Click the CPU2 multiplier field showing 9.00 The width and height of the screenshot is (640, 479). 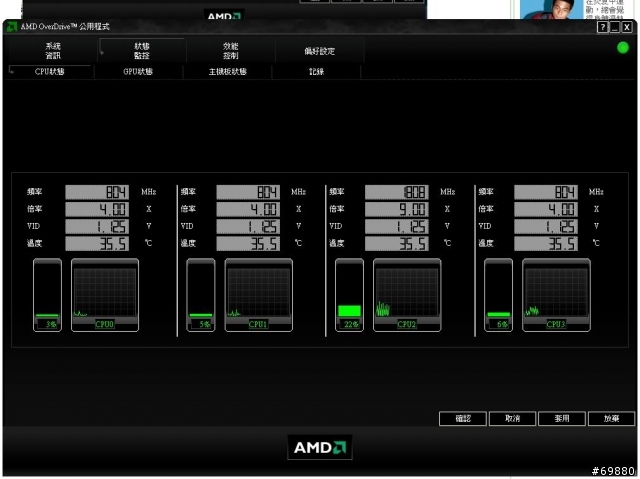(x=397, y=209)
